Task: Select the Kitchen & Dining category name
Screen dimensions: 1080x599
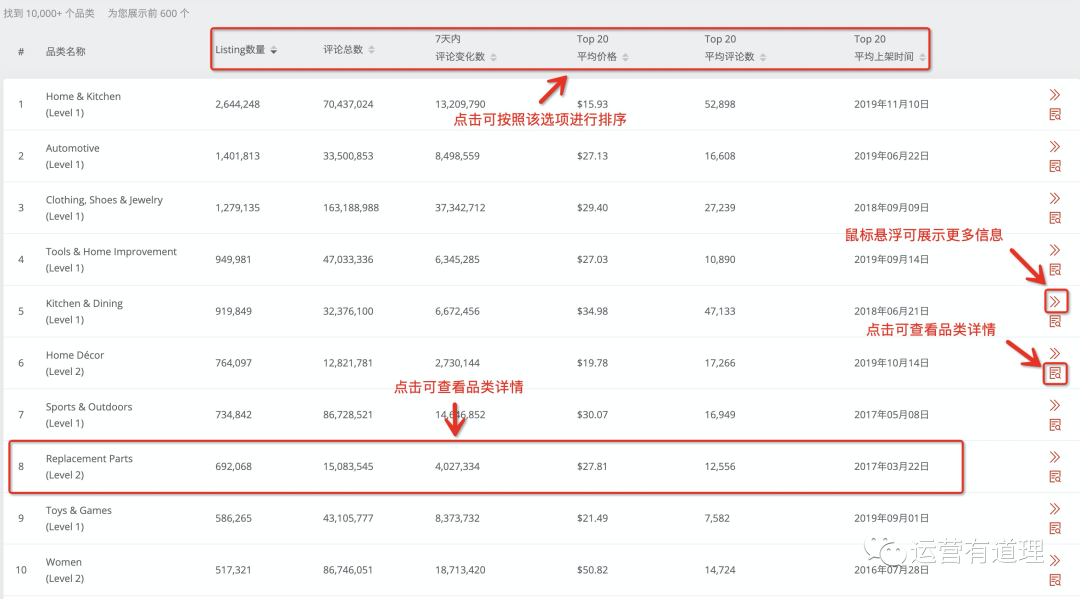Action: (84, 304)
